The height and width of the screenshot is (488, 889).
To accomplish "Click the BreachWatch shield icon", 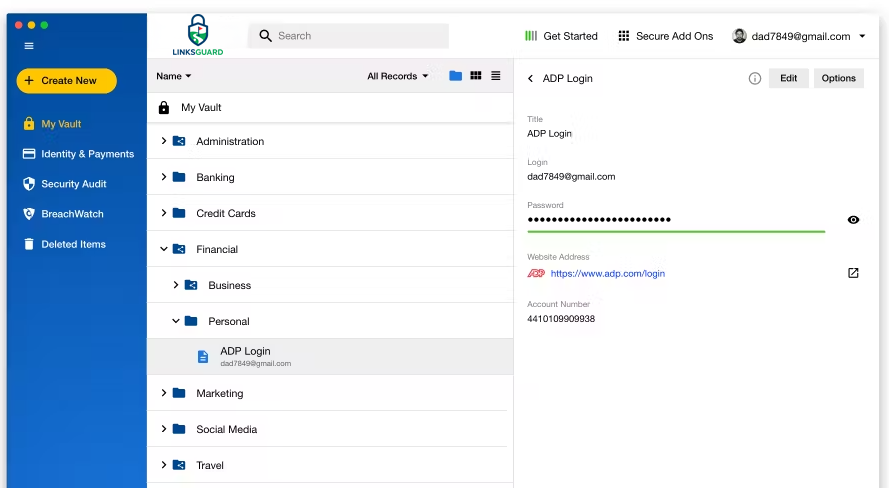I will [x=29, y=214].
